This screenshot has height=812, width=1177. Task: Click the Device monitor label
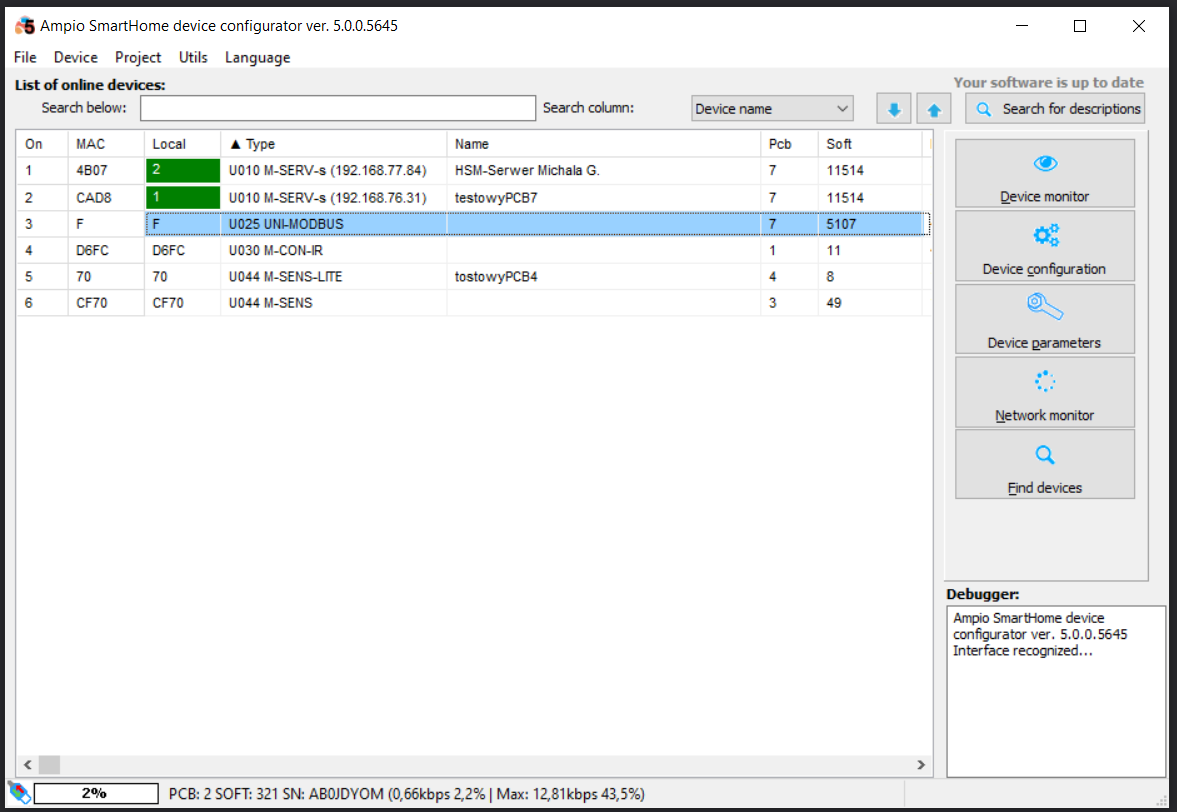(1044, 197)
